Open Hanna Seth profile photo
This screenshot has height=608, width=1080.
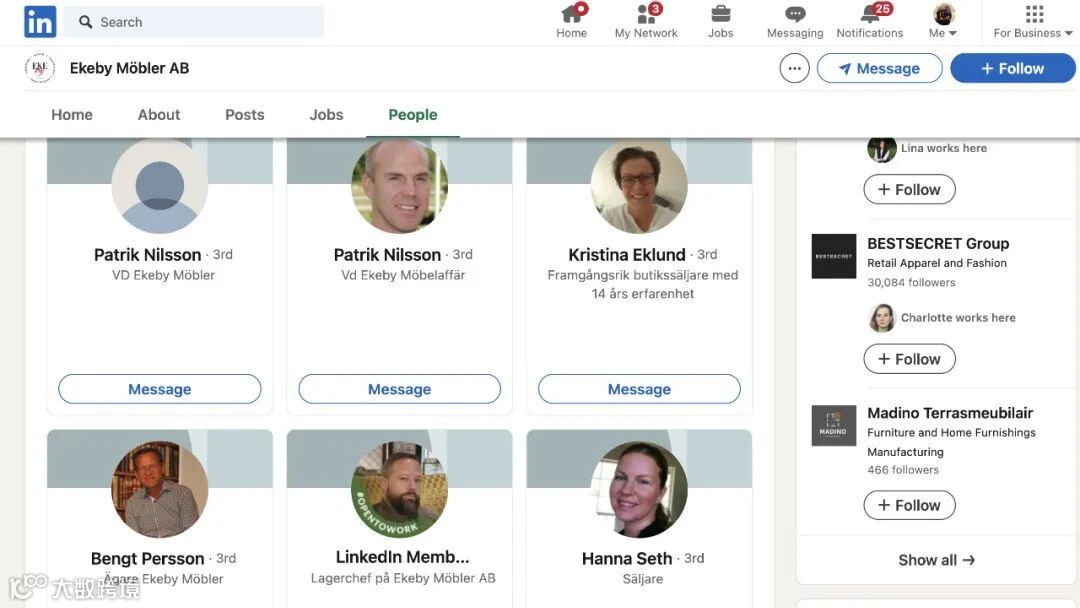(x=639, y=490)
